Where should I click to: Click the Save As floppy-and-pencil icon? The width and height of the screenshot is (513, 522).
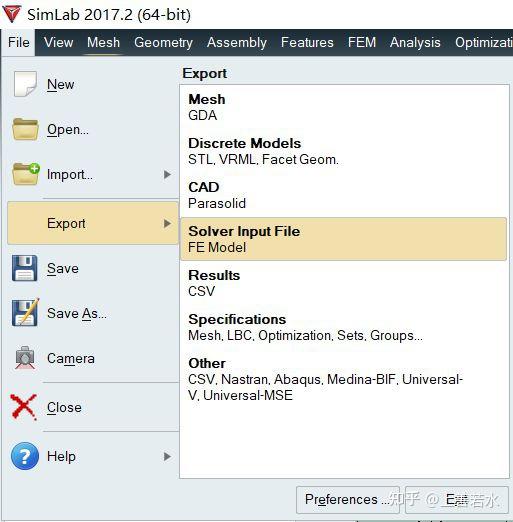click(26, 312)
